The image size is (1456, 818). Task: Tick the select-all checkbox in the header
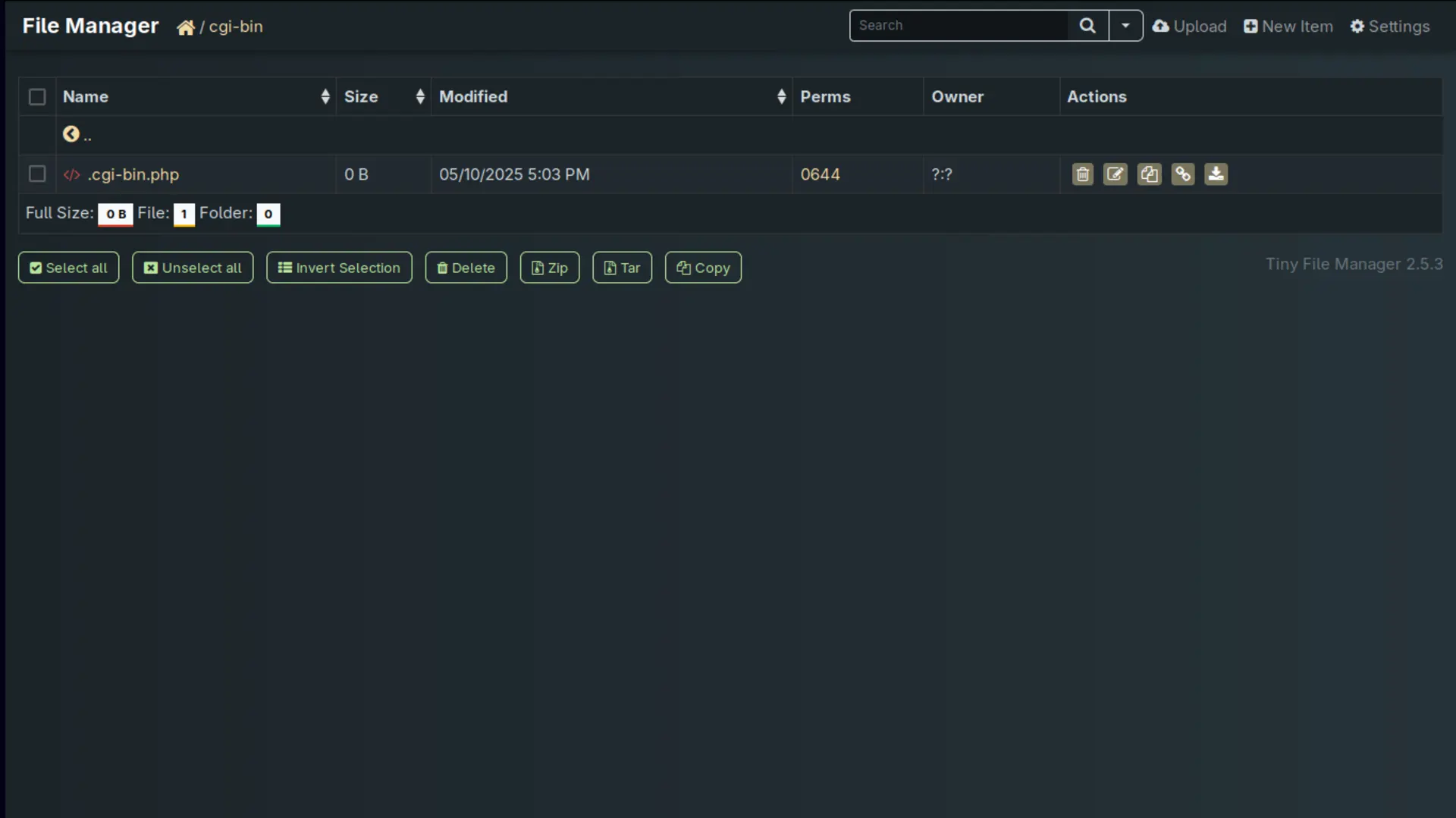pyautogui.click(x=37, y=97)
